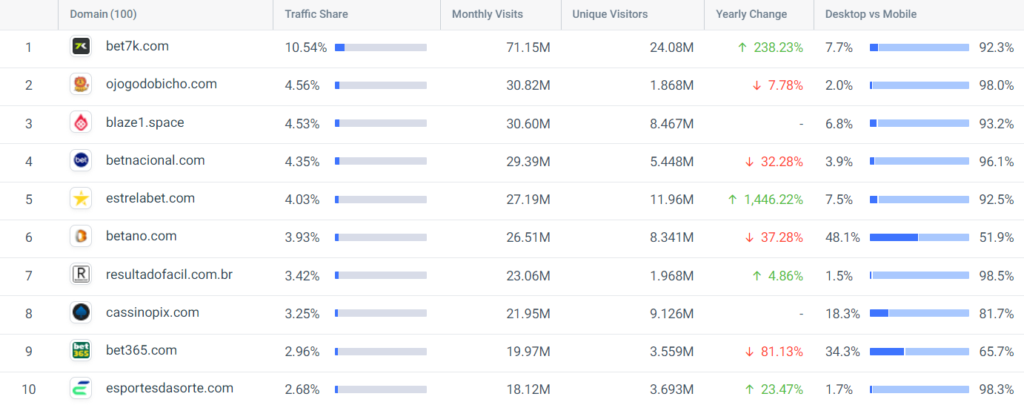
Task: Click betano.com desktop vs mobile bar
Action: pyautogui.click(x=920, y=238)
